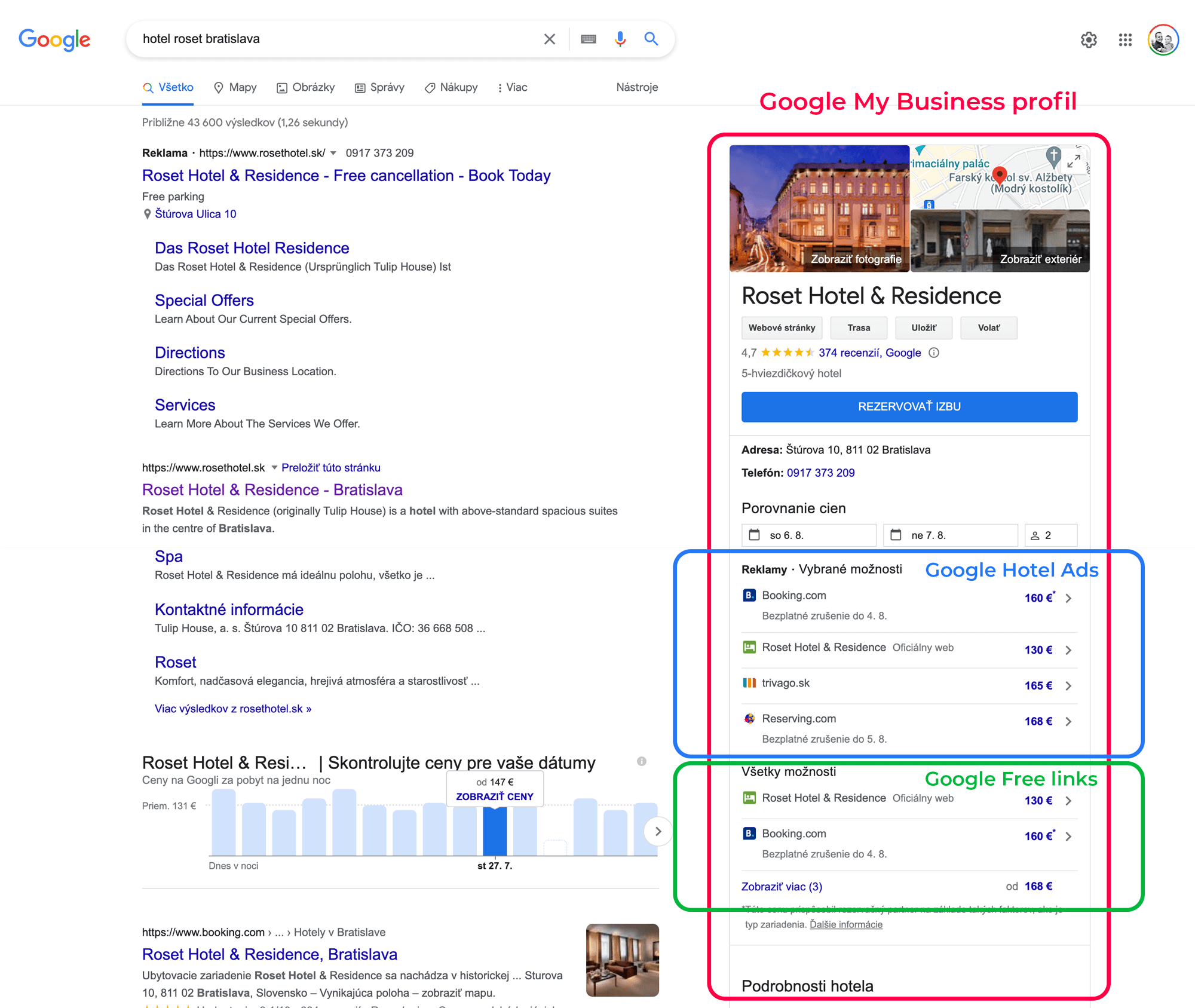Advance the price chart with the right arrow
Screen dimensions: 1195x1008
click(x=658, y=831)
